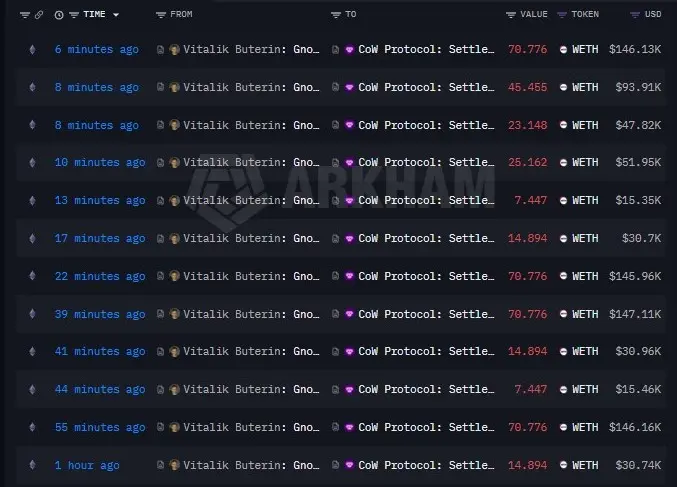677x487 pixels.
Task: Click WETH token icon on 70.776 first row
Action: point(564,49)
